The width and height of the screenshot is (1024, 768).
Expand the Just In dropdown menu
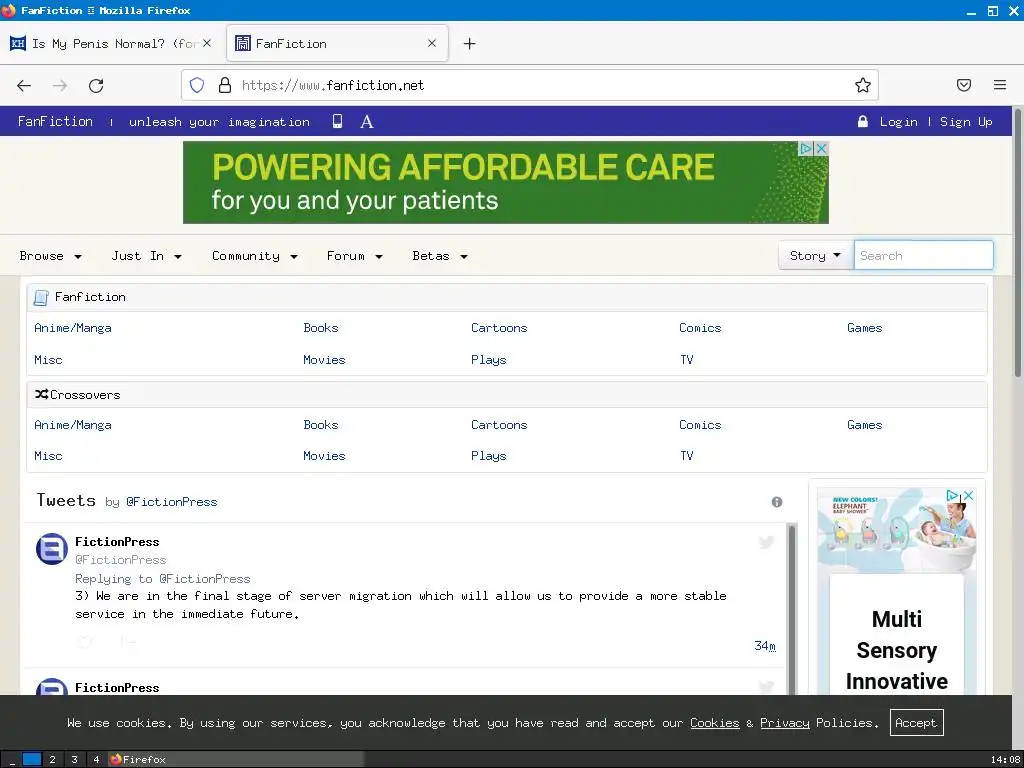(146, 256)
